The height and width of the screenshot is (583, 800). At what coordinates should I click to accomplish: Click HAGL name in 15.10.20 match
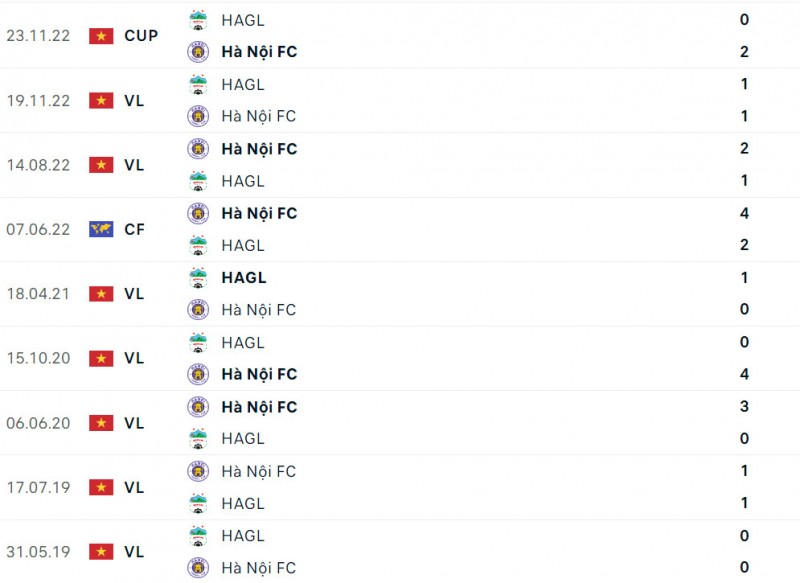(x=243, y=342)
